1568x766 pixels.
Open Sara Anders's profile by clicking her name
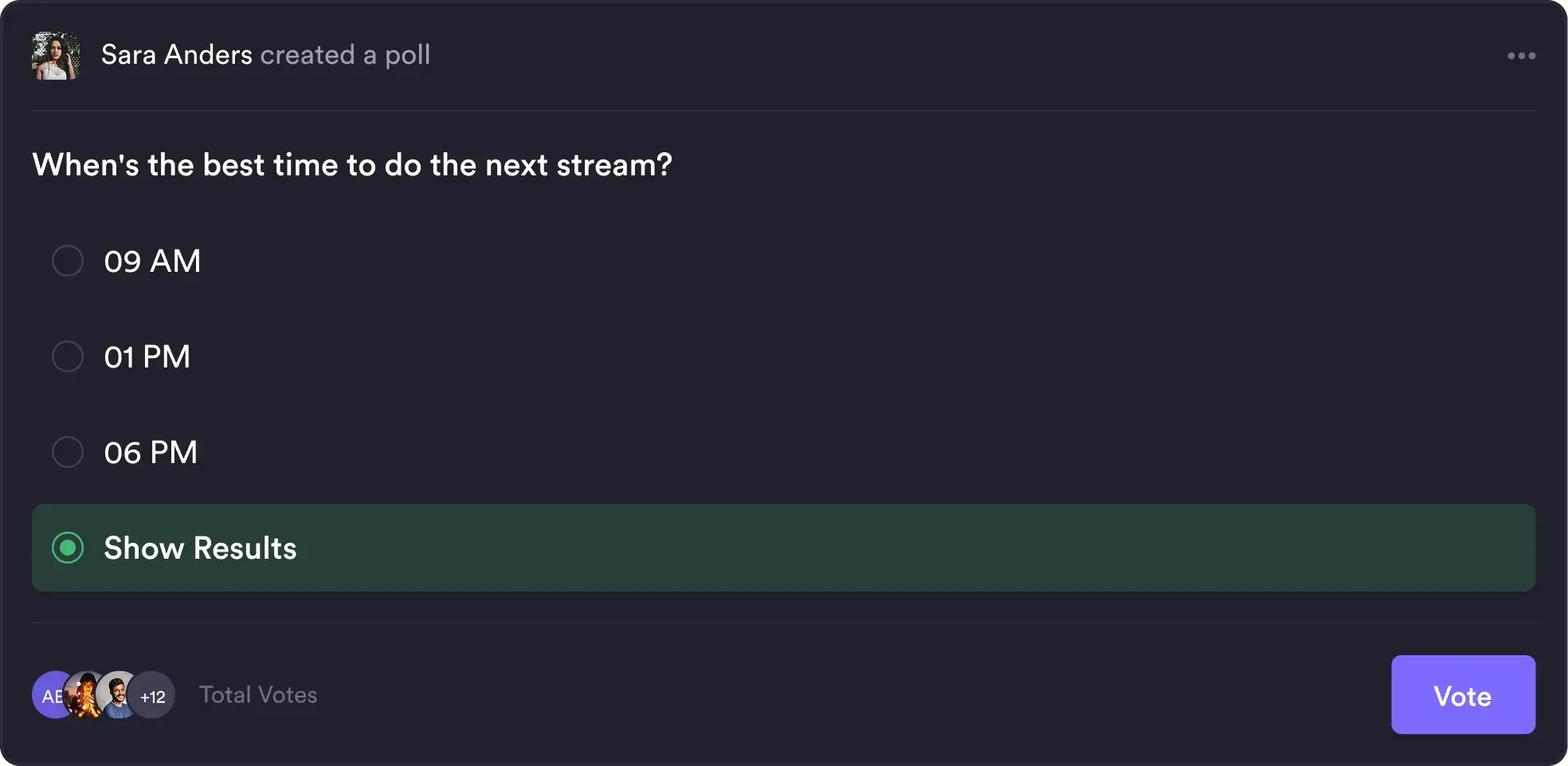(175, 55)
